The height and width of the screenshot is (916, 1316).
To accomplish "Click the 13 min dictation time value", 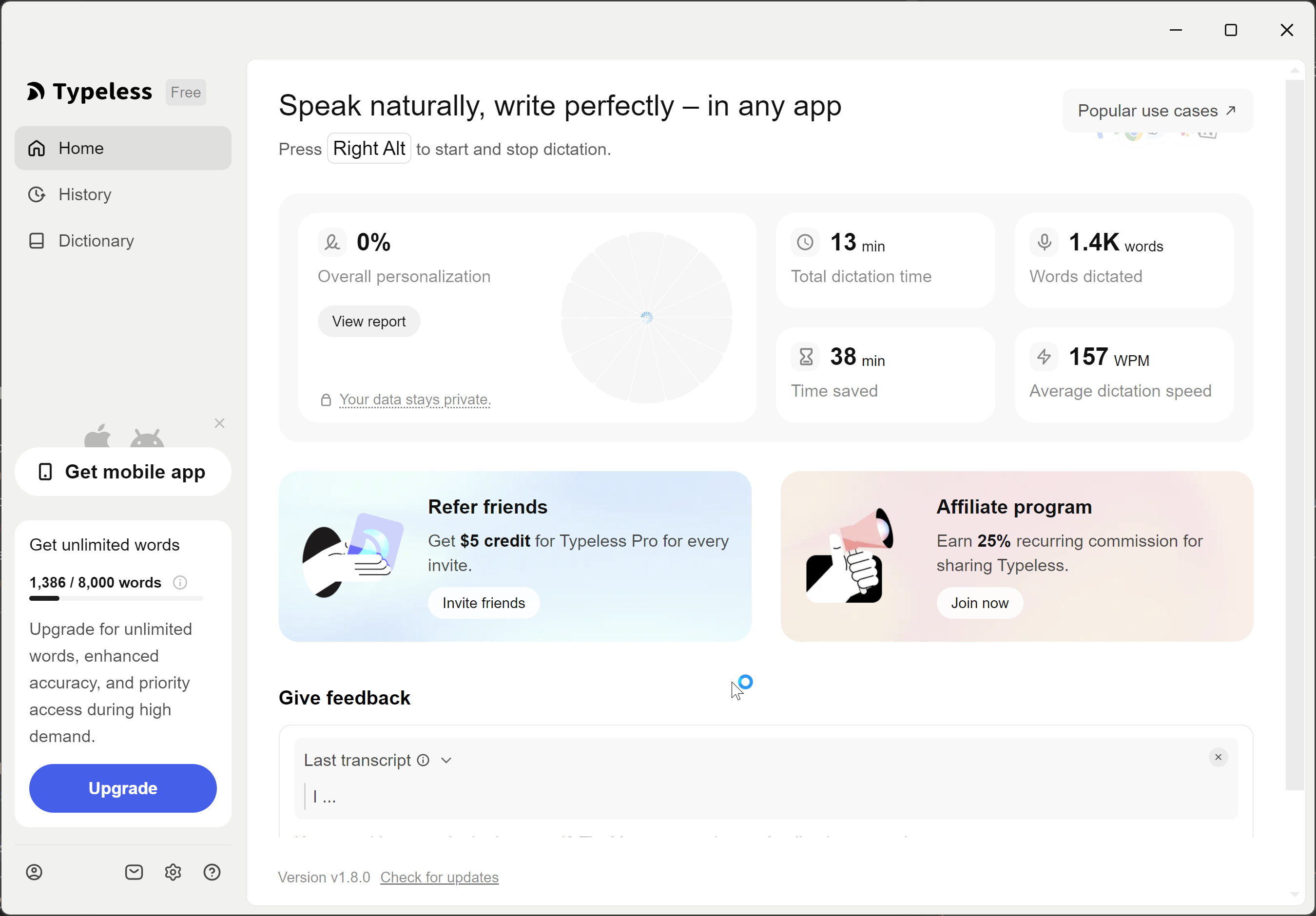I will [x=857, y=243].
